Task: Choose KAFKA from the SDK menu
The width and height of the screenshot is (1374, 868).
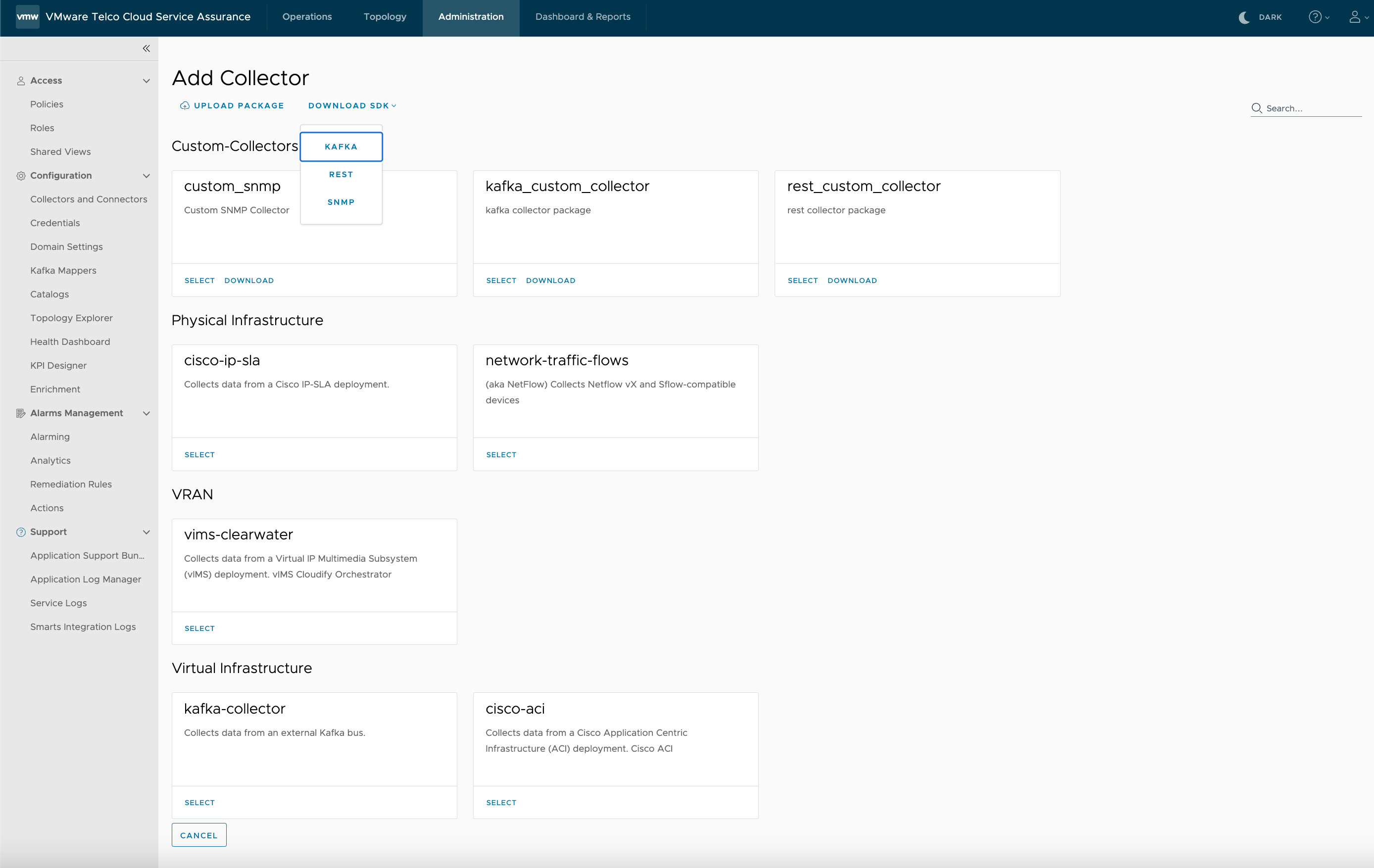Action: 341,146
